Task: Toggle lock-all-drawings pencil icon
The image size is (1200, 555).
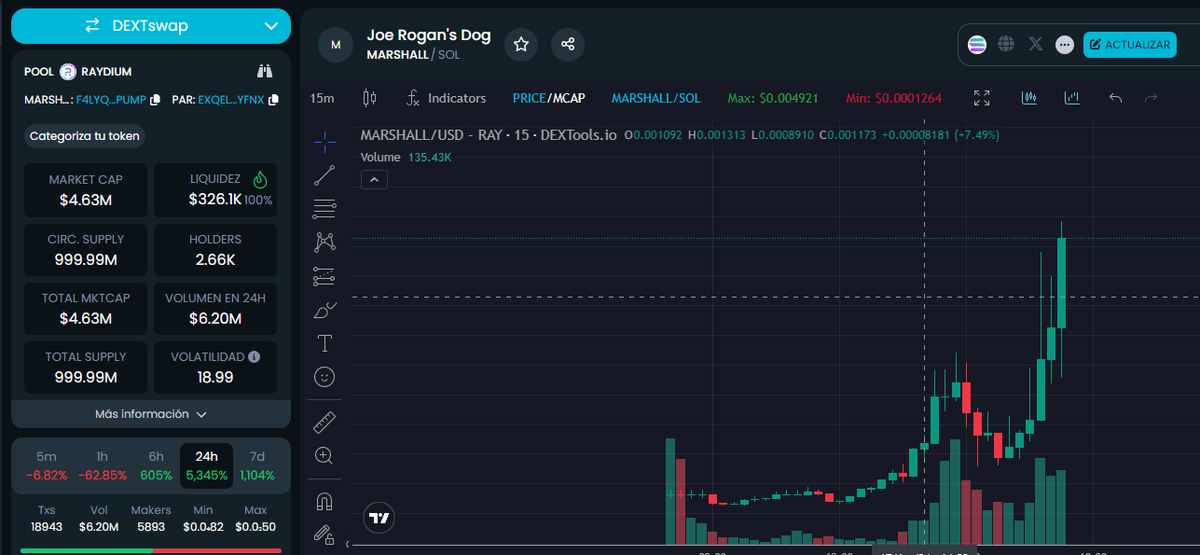Action: [324, 534]
